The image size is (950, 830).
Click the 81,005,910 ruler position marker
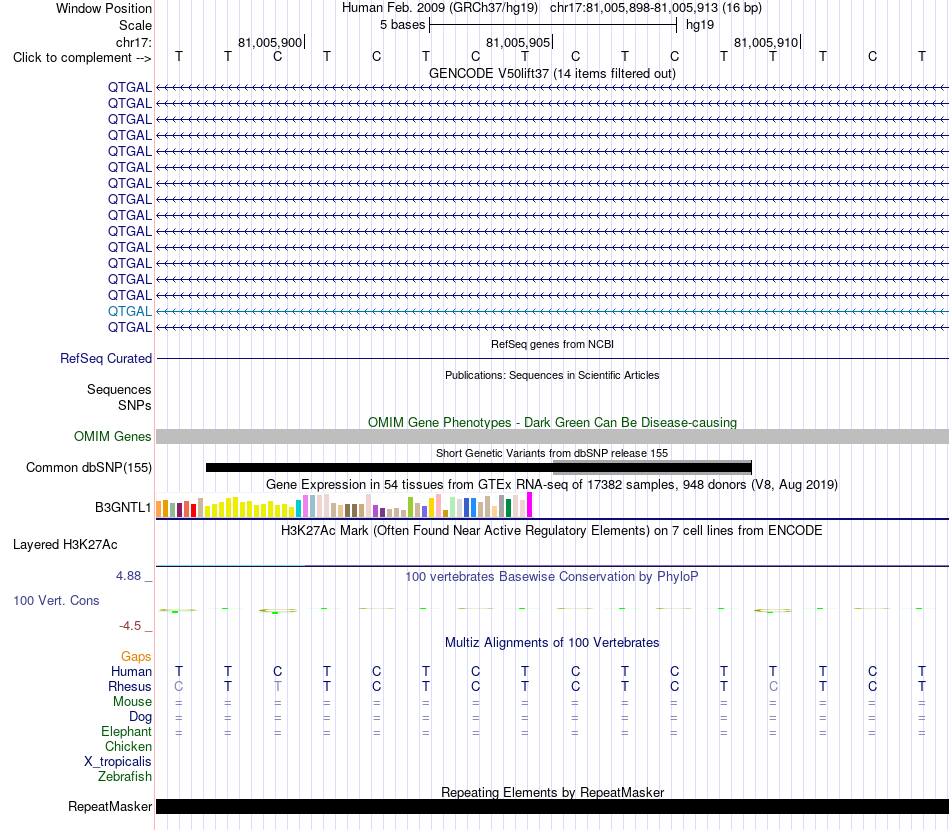766,42
